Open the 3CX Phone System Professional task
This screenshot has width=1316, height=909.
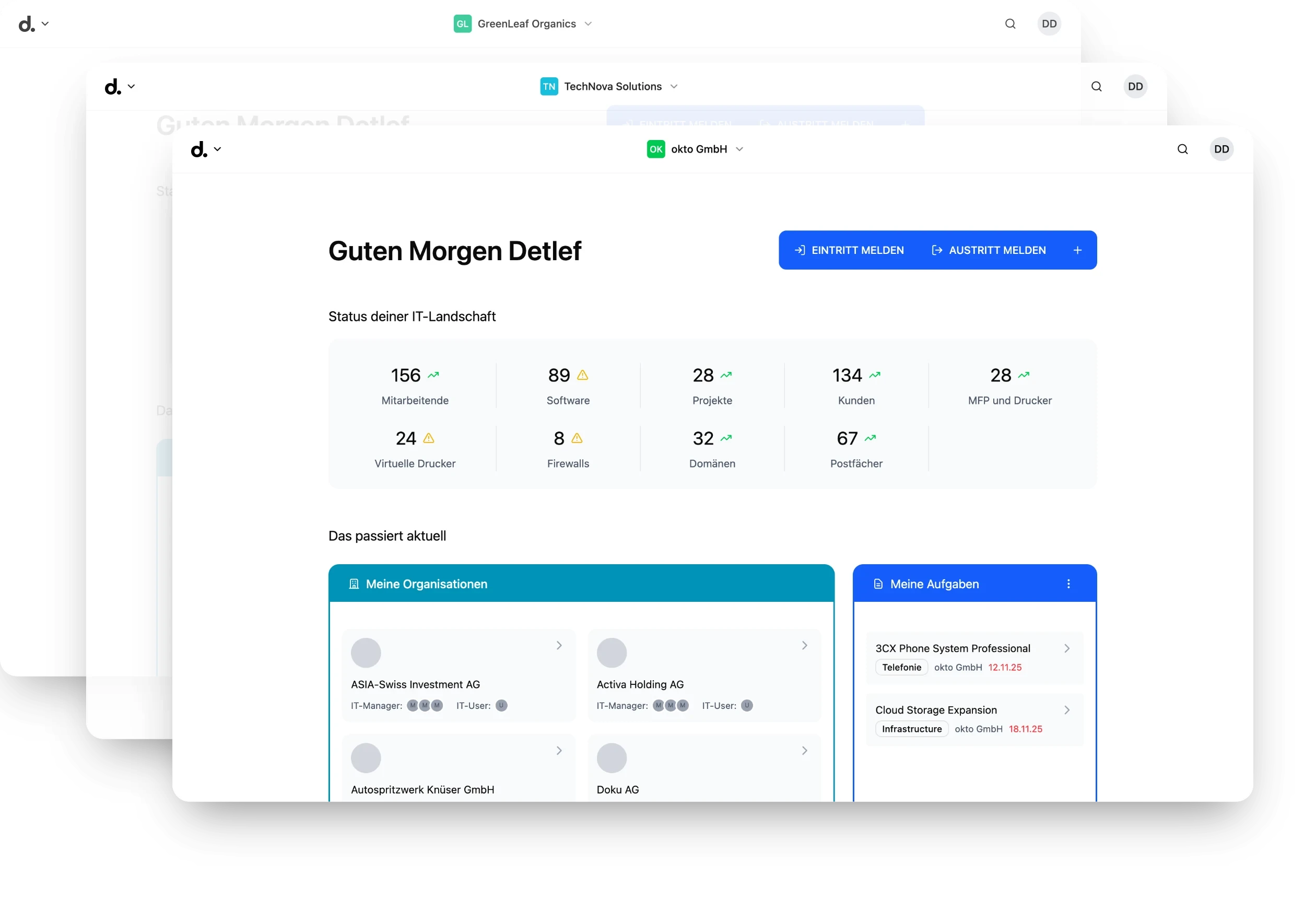(974, 658)
